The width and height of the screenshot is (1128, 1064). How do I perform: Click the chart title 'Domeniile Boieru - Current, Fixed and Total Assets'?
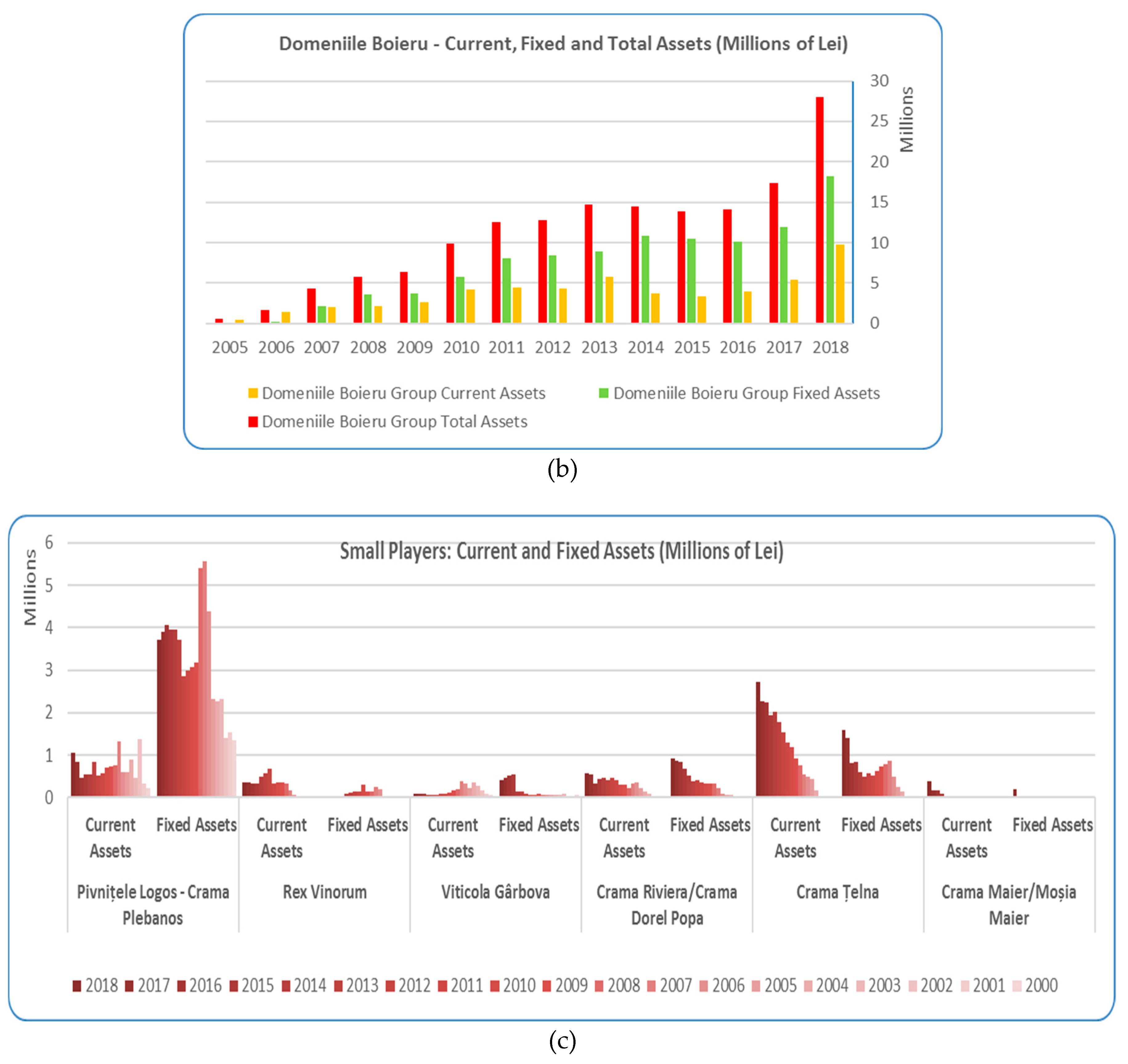(563, 44)
